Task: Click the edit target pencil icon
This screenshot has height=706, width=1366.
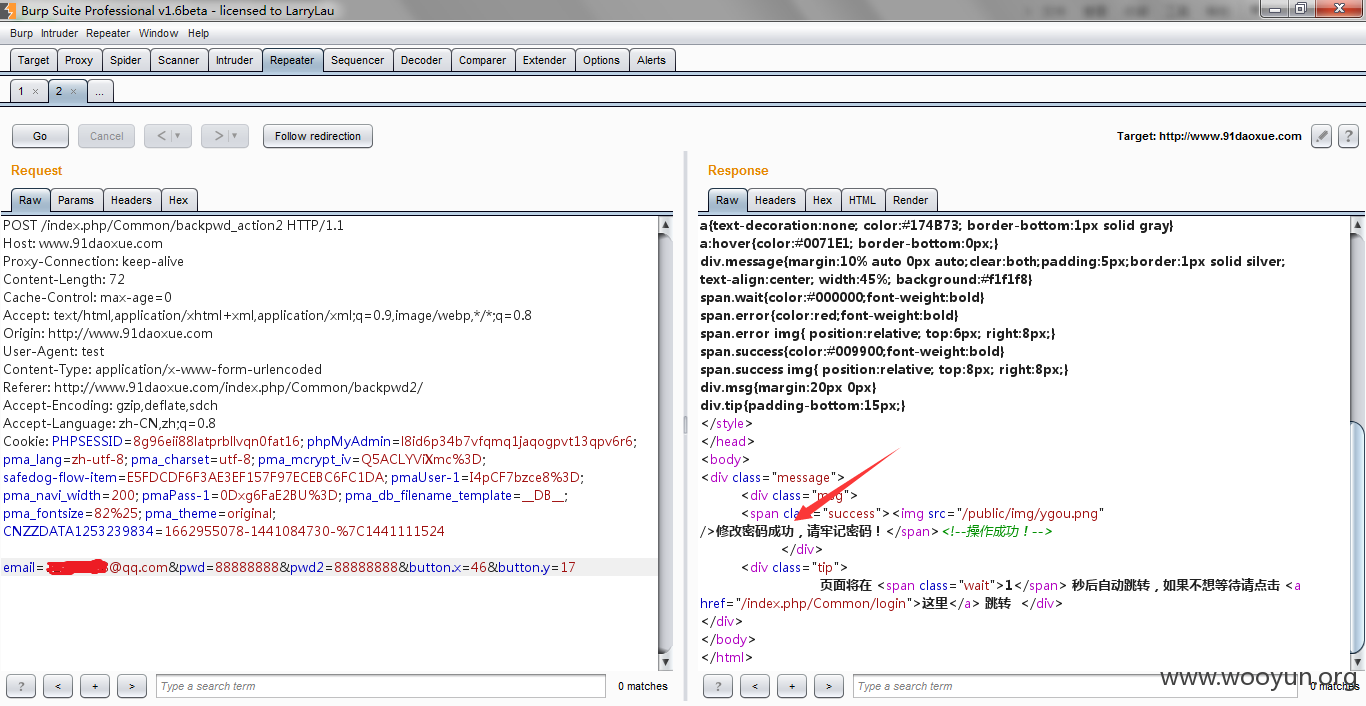Action: pos(1322,136)
